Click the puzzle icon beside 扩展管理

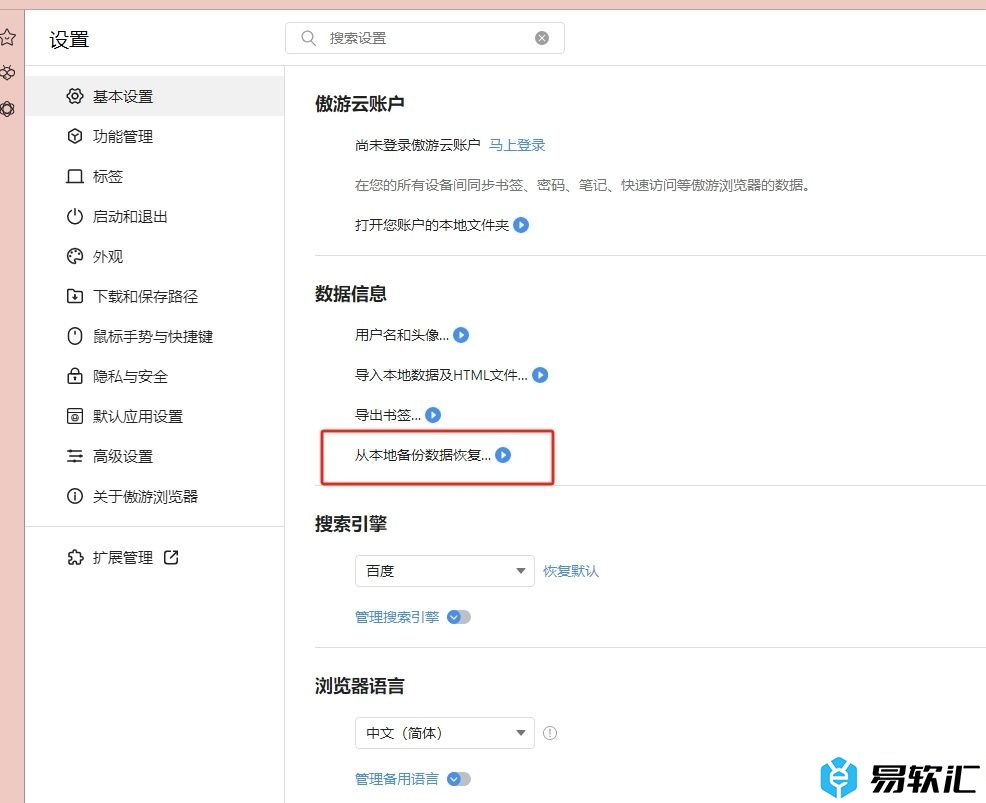pos(75,557)
